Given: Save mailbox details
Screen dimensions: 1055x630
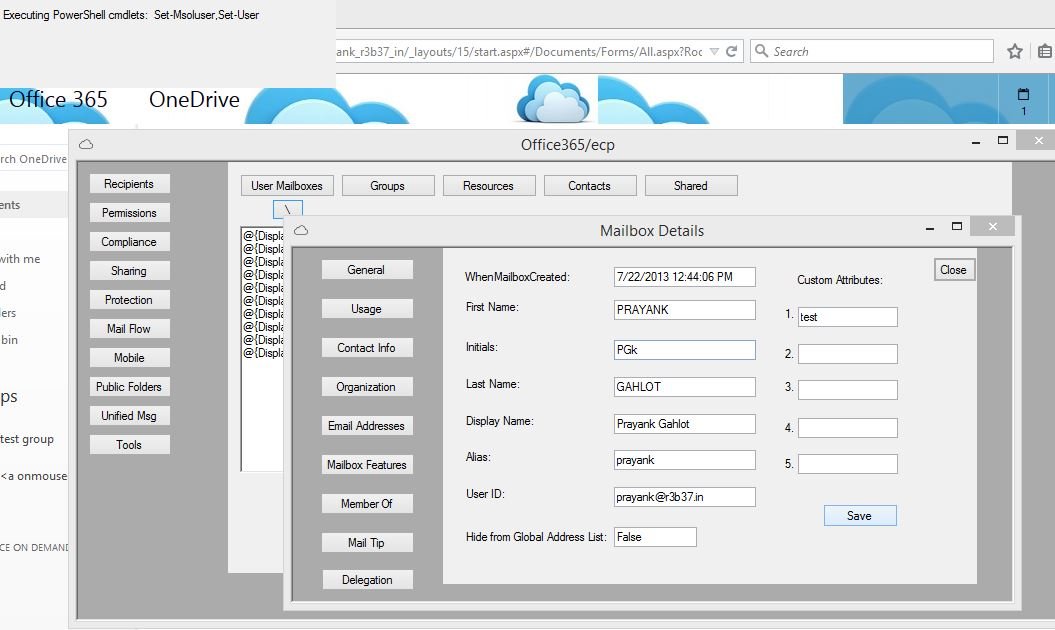Looking at the screenshot, I should point(860,516).
